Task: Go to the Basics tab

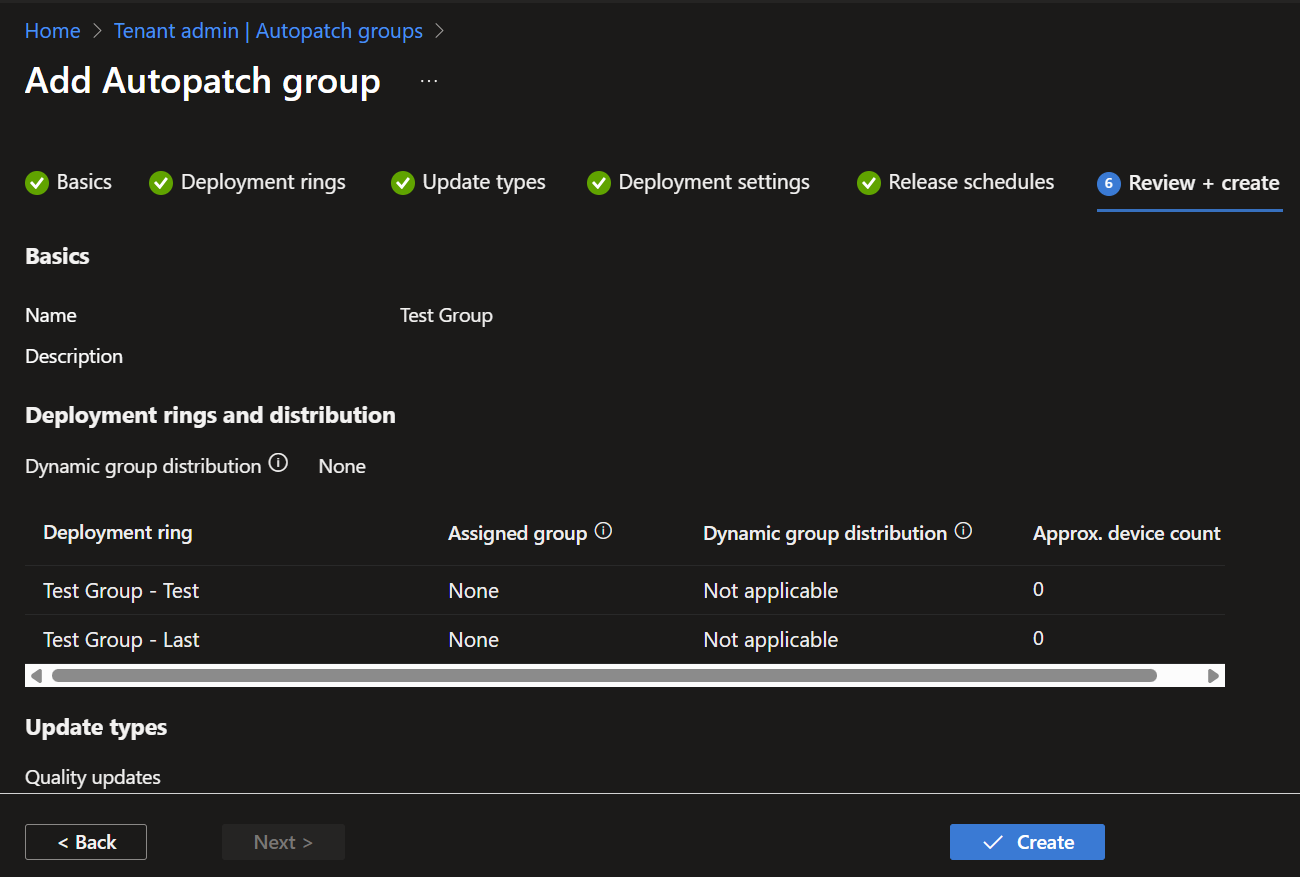Action: point(68,183)
